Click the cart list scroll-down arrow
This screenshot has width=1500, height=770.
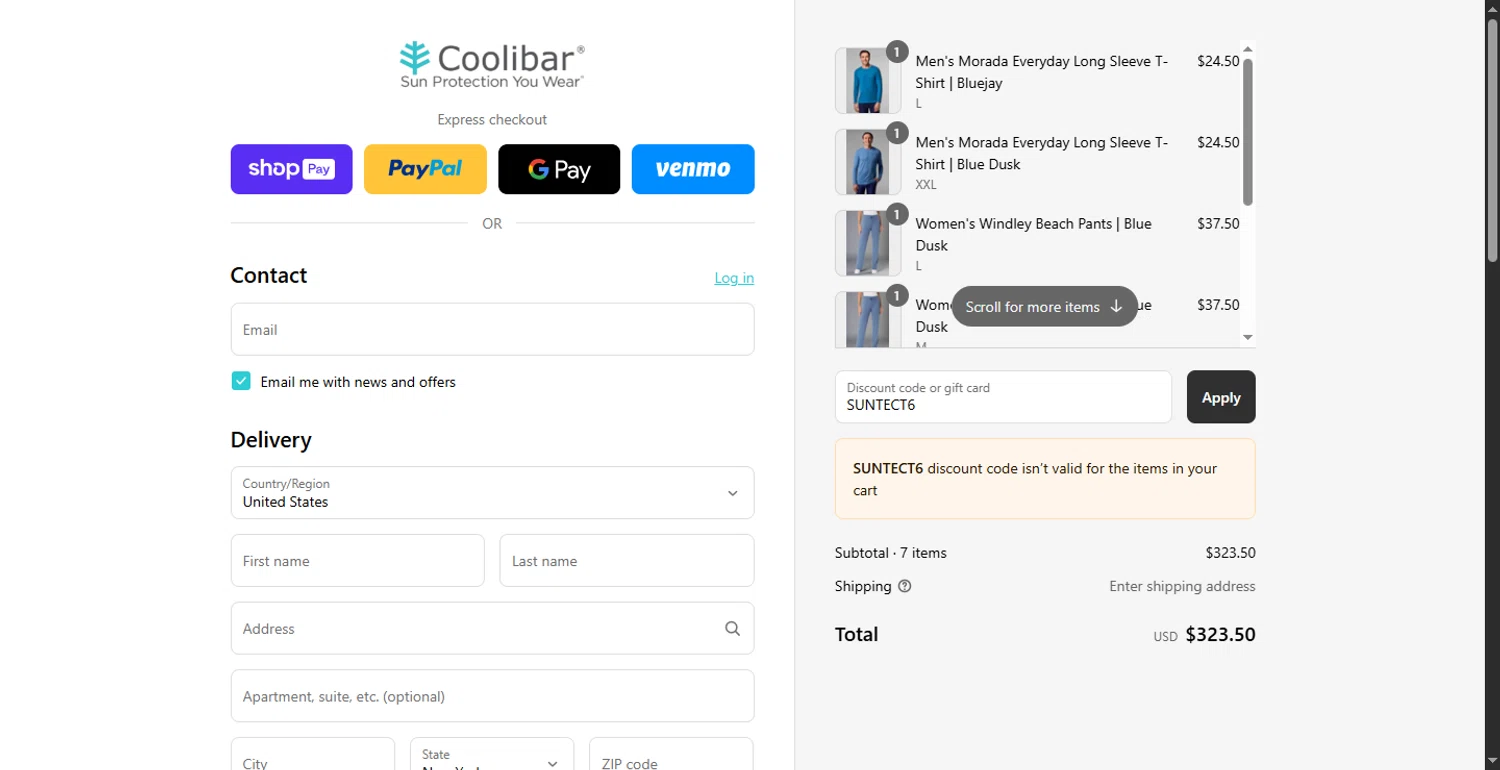tap(1248, 337)
